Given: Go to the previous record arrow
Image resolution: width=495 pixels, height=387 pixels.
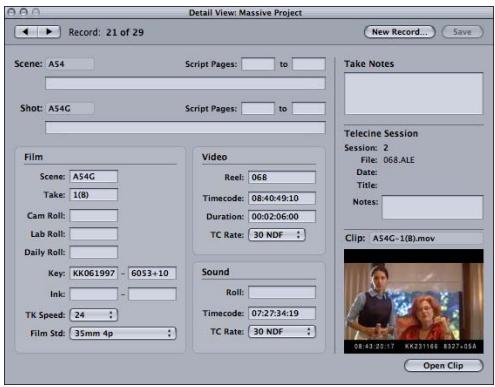Looking at the screenshot, I should (26, 32).
